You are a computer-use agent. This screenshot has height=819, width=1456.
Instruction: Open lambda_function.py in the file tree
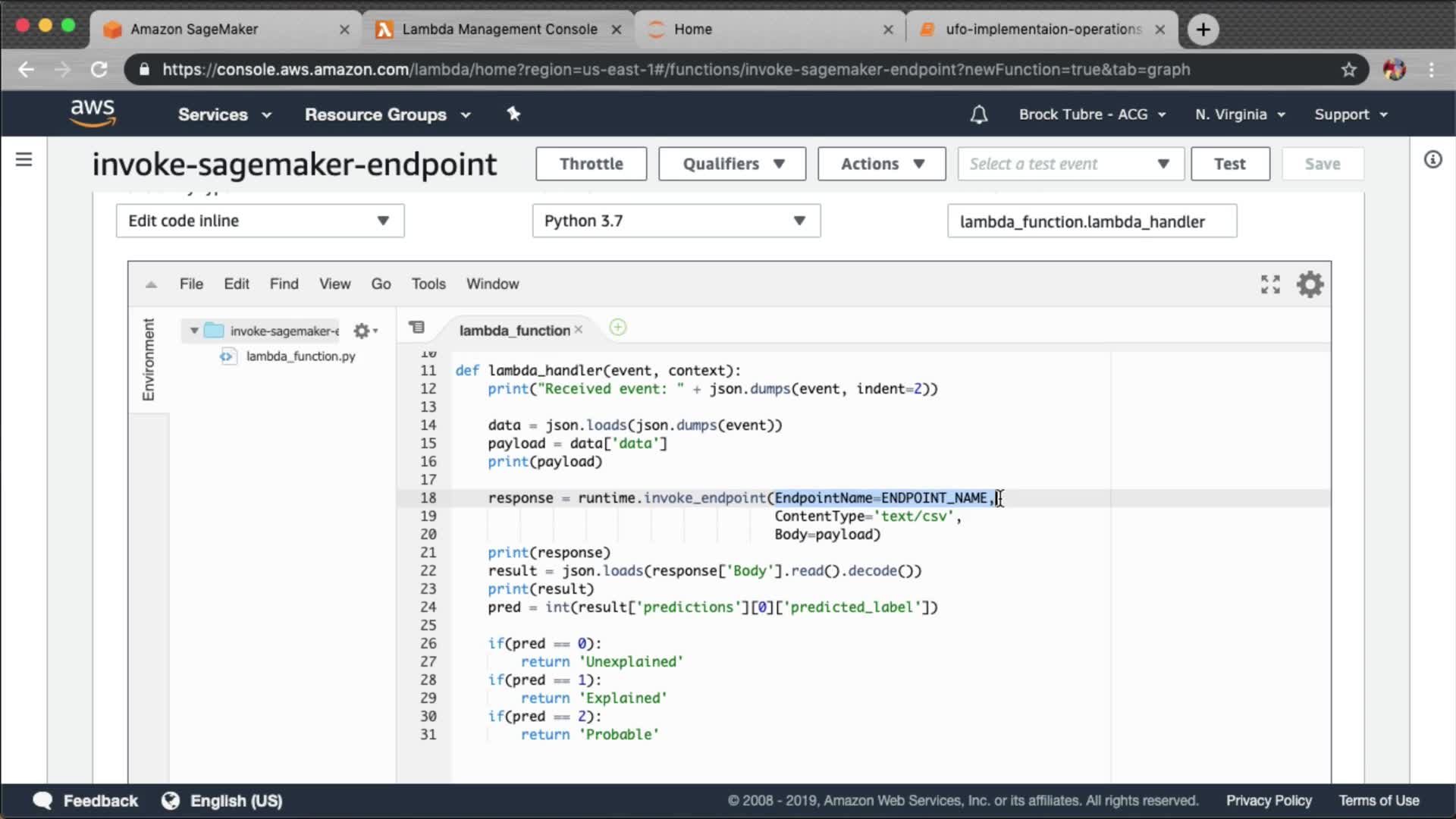click(300, 356)
